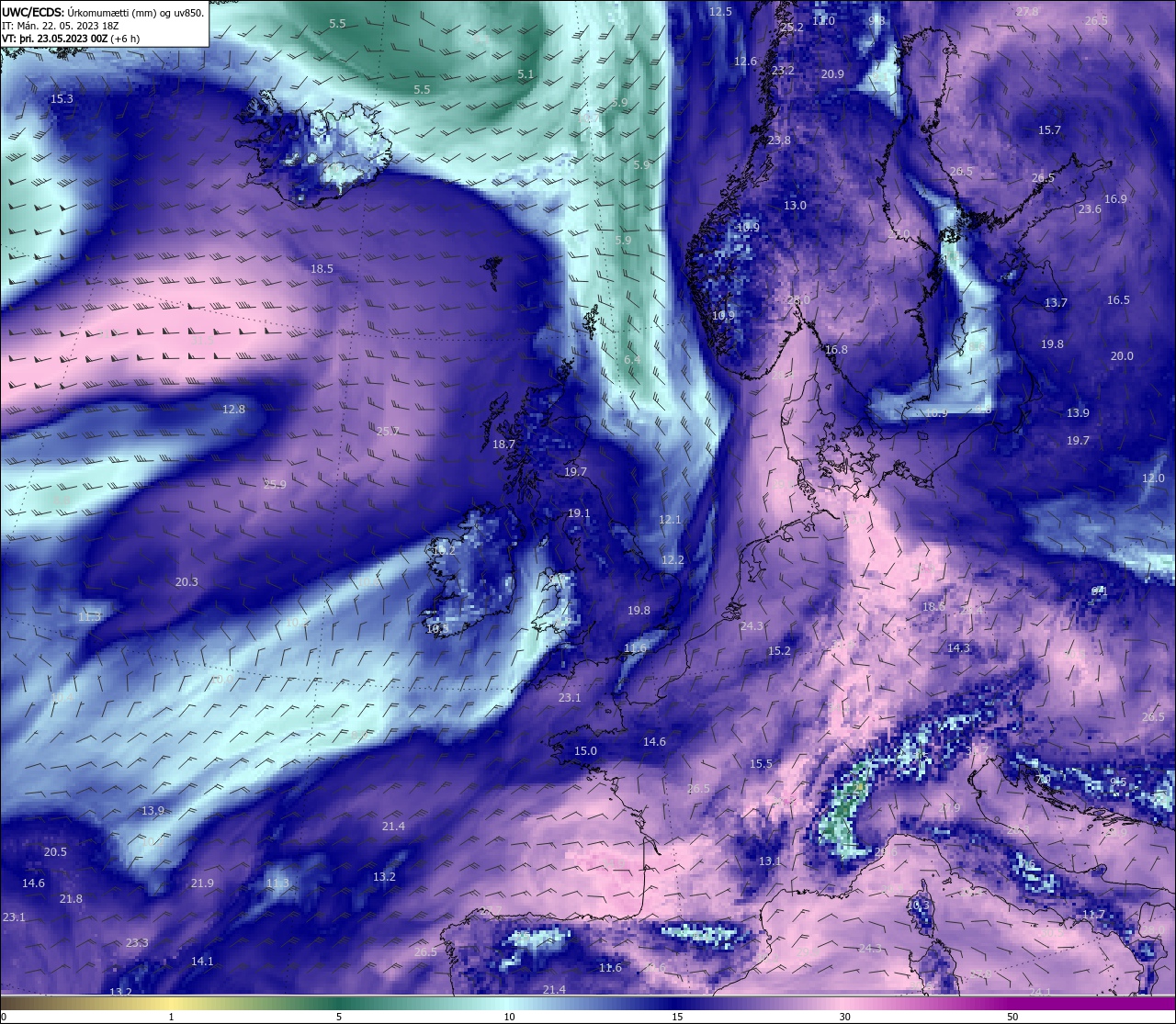Click the 12.0 value at right edge
Image resolution: width=1176 pixels, height=1024 pixels.
[x=1153, y=478]
